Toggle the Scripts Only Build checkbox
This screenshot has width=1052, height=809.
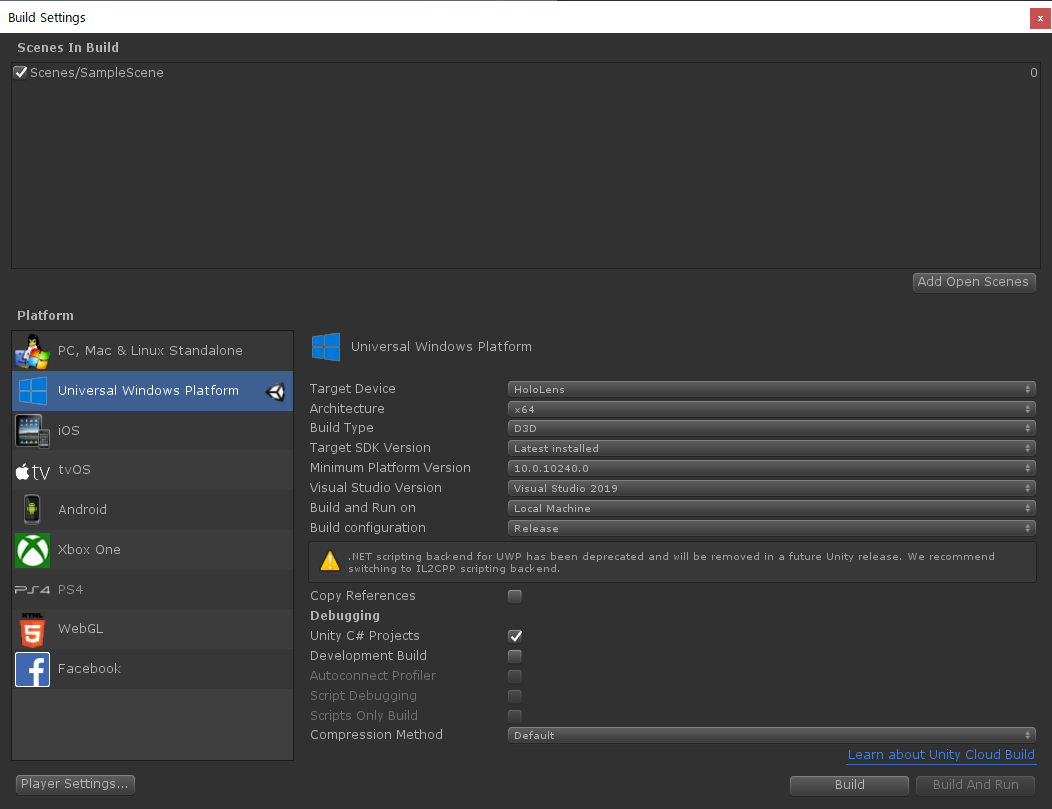(x=515, y=716)
